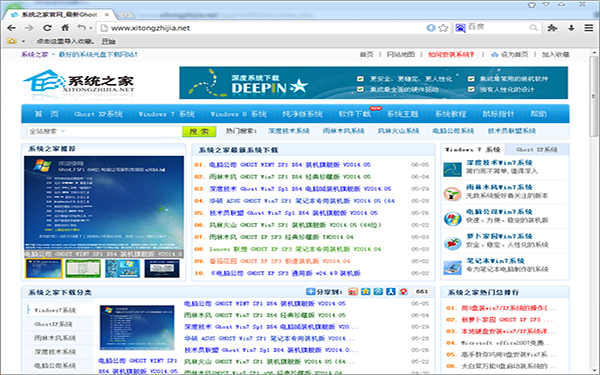Click the magnifier icon in the Baidu box
The image size is (600, 375).
click(533, 28)
